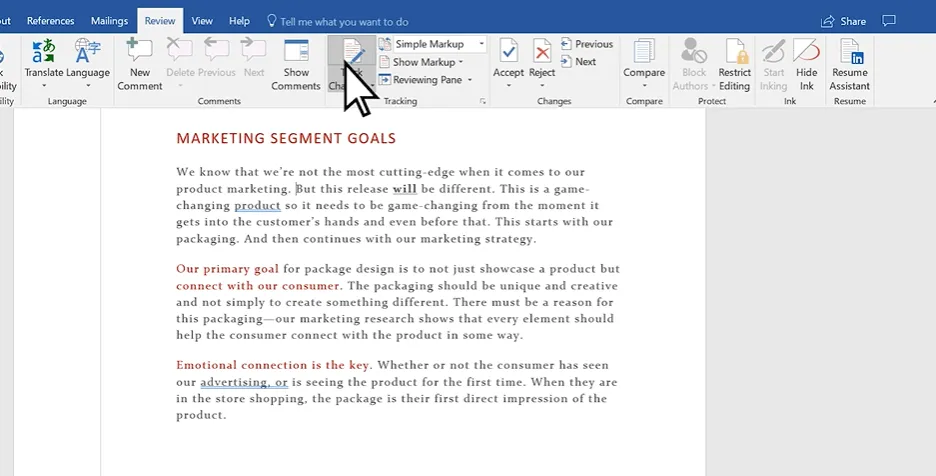The height and width of the screenshot is (476, 936).
Task: Jump to Previous change
Action: (x=587, y=44)
